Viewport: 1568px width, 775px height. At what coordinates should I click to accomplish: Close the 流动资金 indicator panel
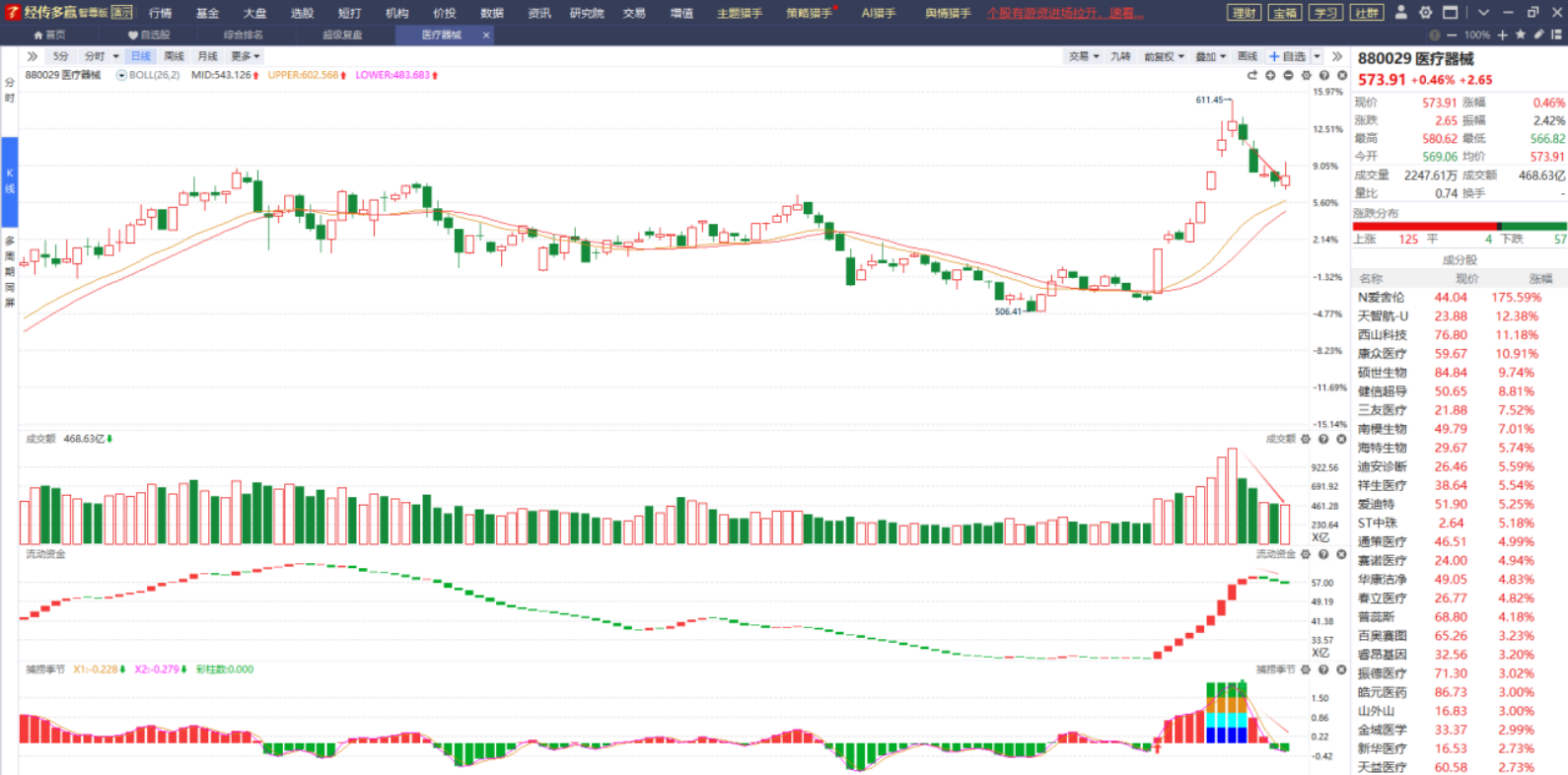coord(1341,554)
